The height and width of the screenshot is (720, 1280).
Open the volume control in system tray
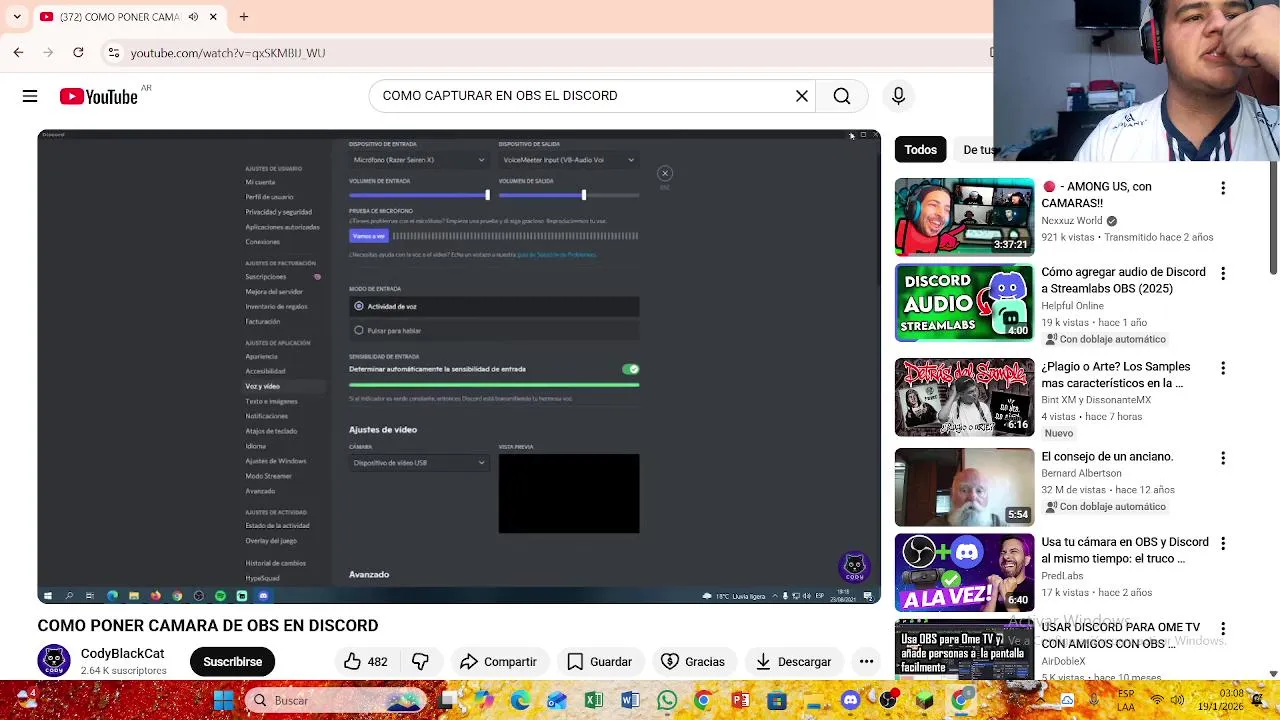(1177, 700)
